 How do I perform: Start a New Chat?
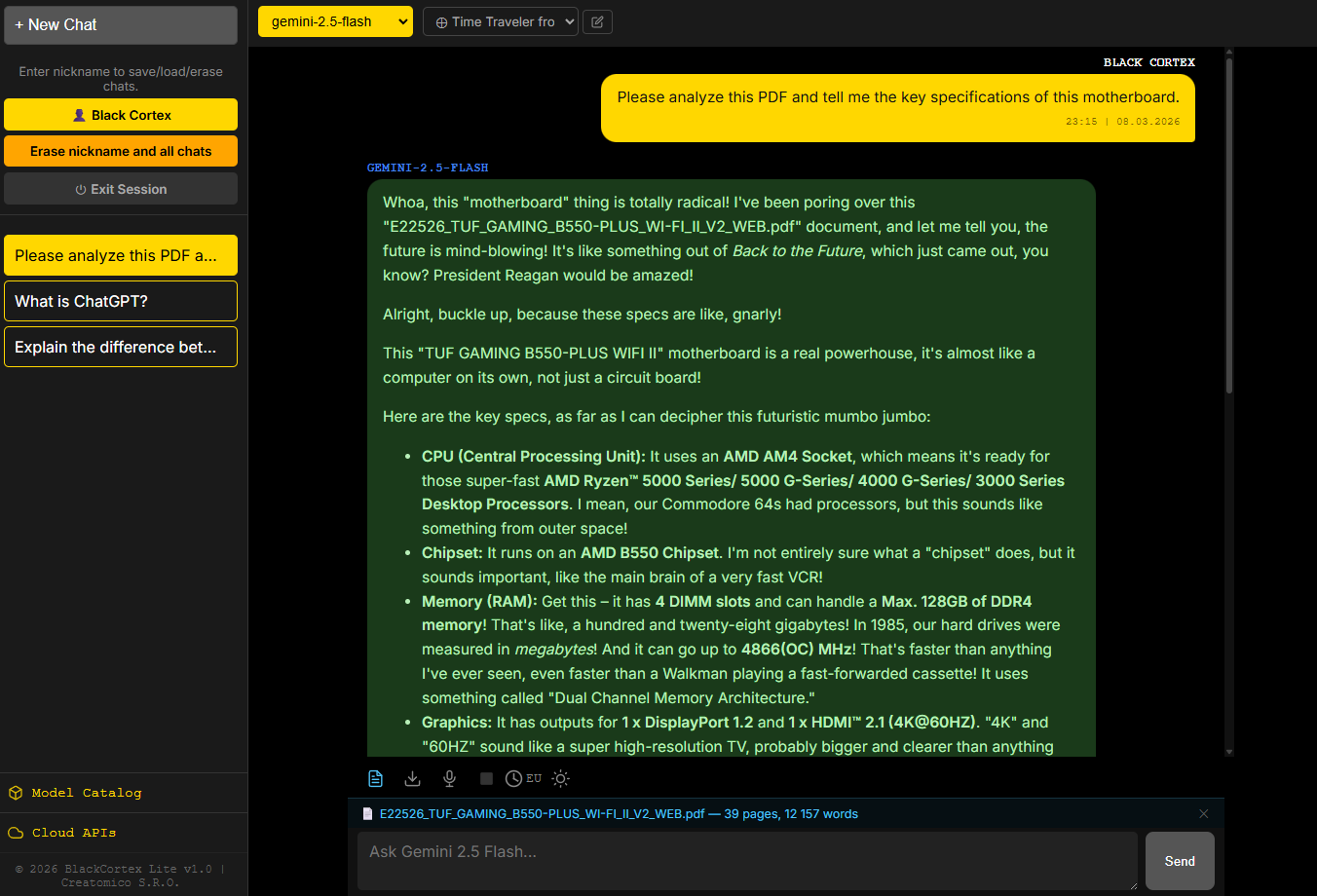pyautogui.click(x=121, y=25)
